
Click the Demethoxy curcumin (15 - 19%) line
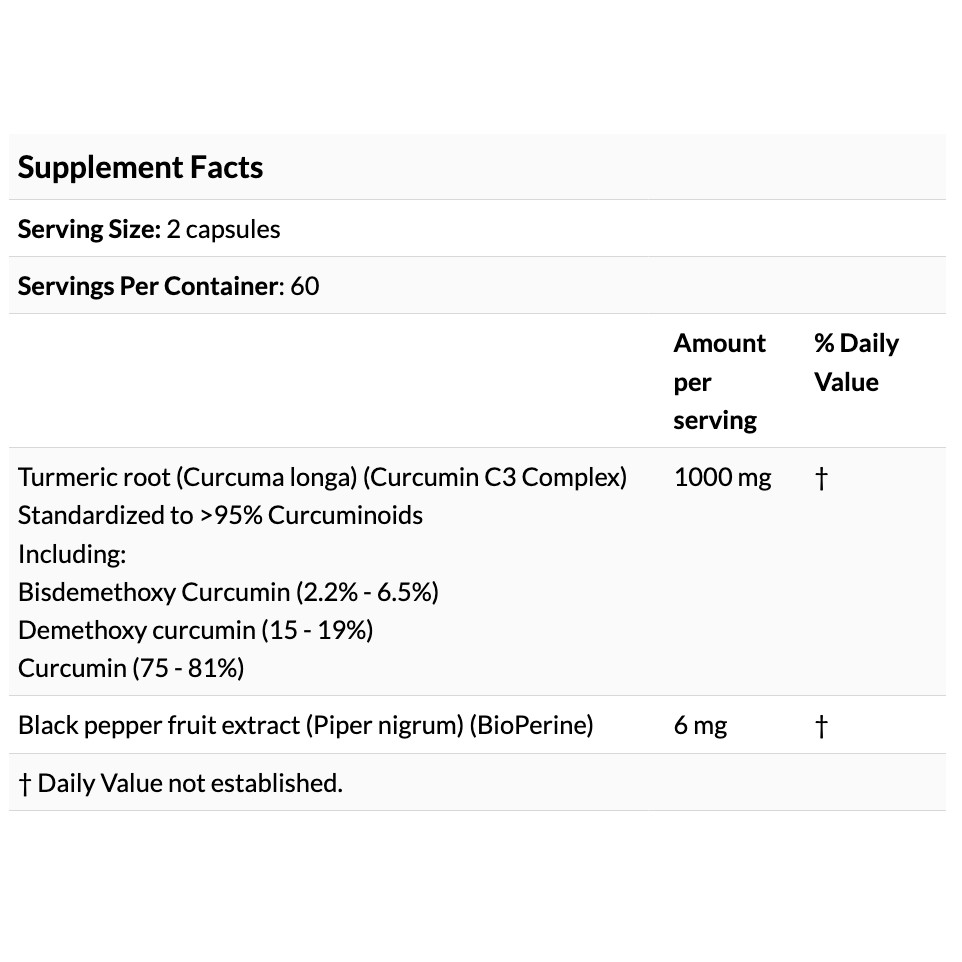tap(195, 630)
